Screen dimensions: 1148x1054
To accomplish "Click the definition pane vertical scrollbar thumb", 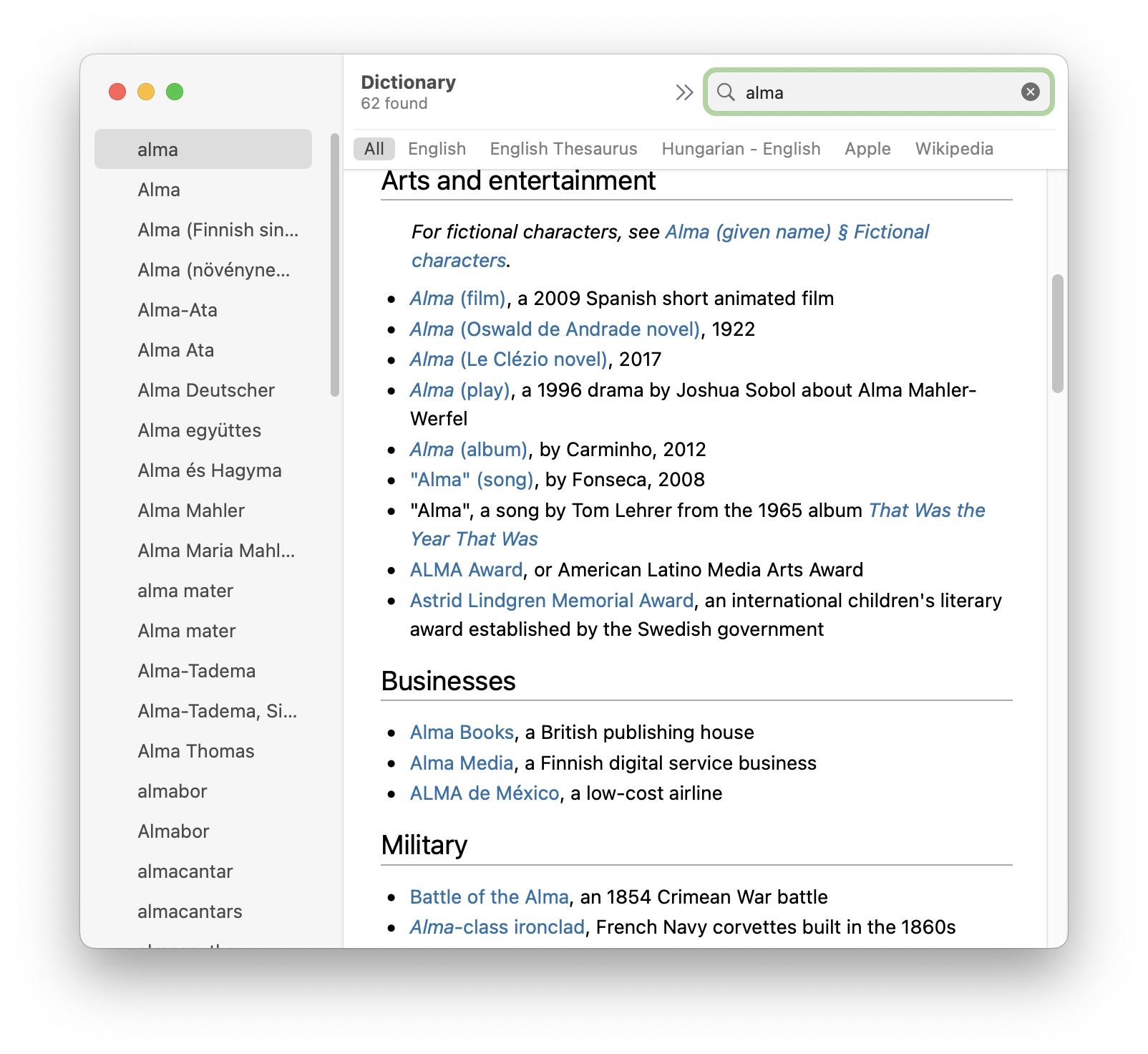I will tap(1057, 334).
